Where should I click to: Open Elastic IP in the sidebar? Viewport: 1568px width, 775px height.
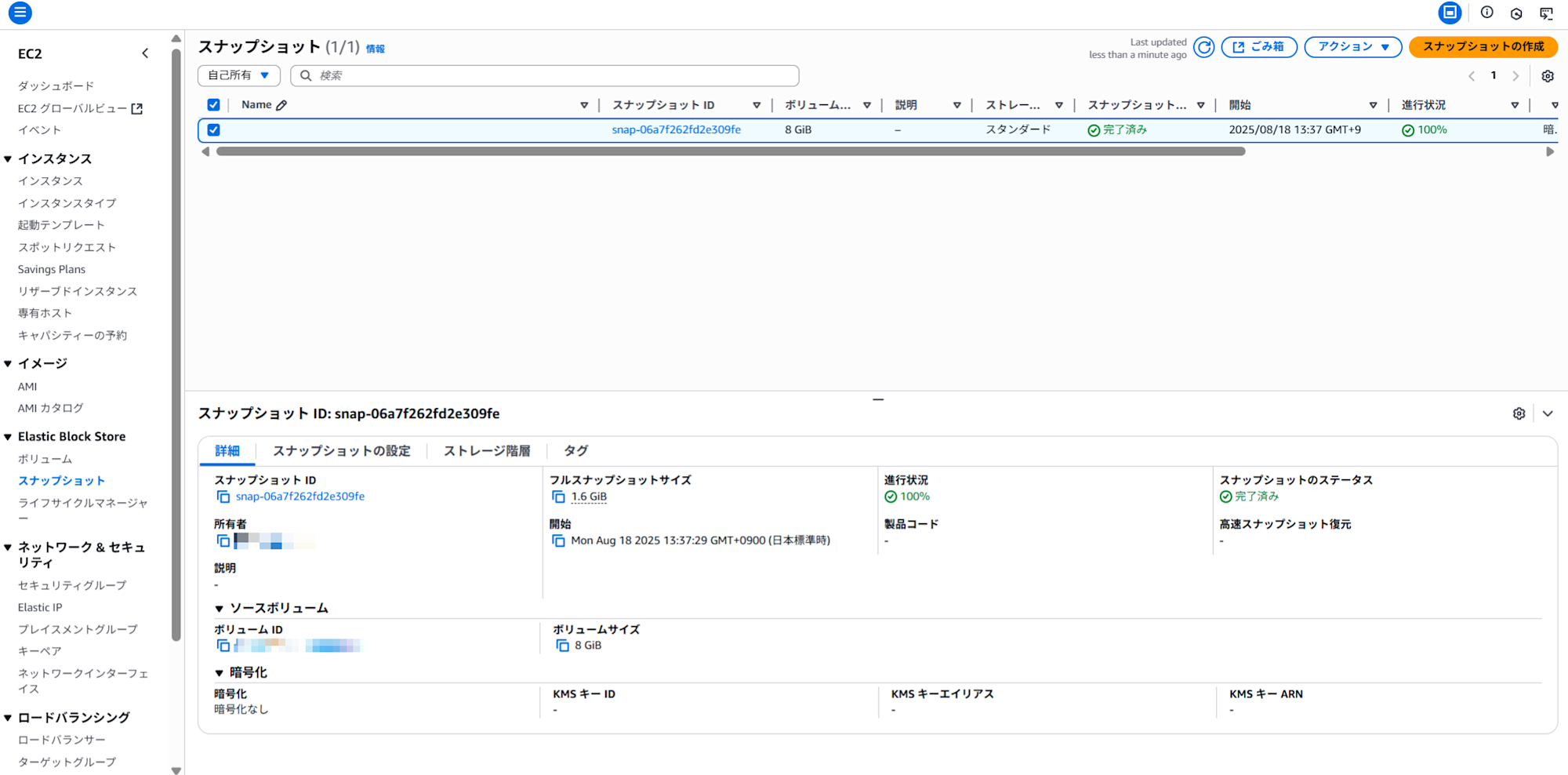coord(40,608)
